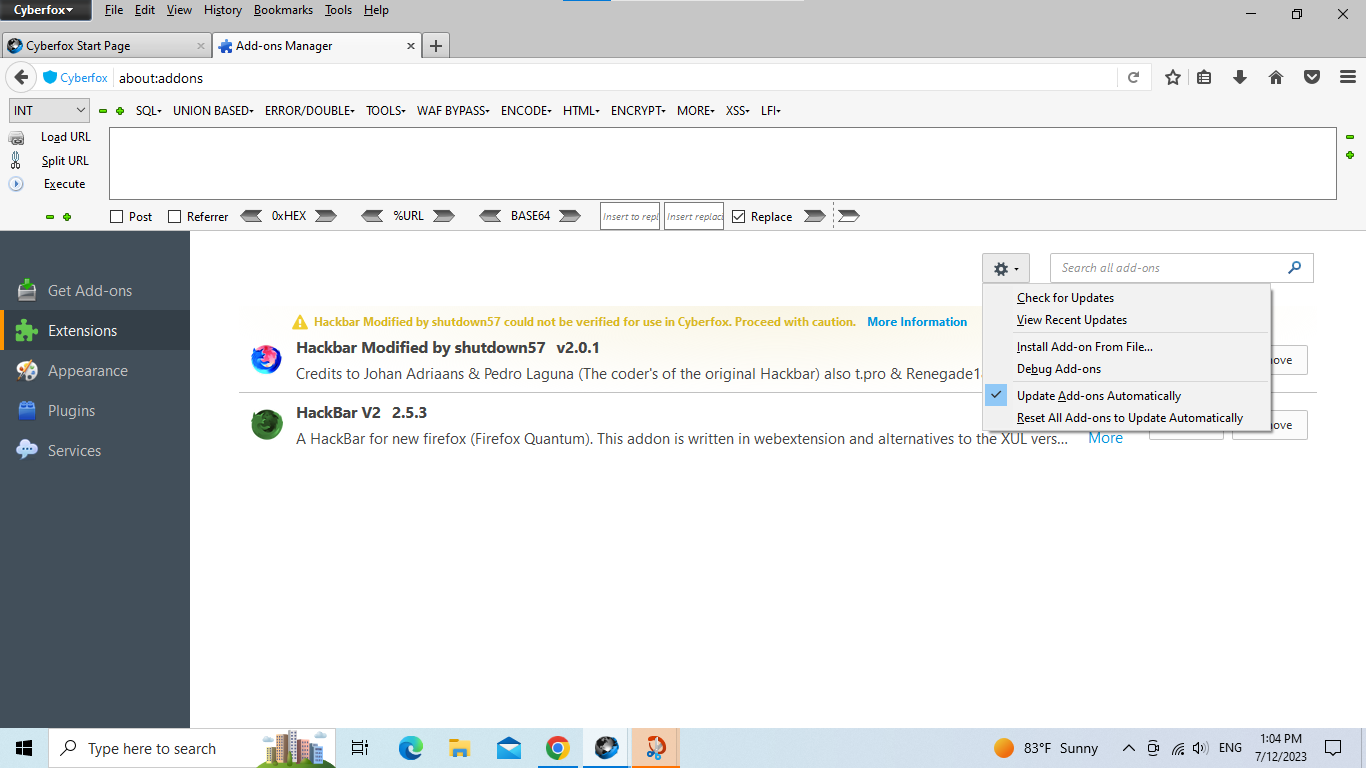Open the hamburger menu icon
The image size is (1366, 768).
(x=1347, y=77)
